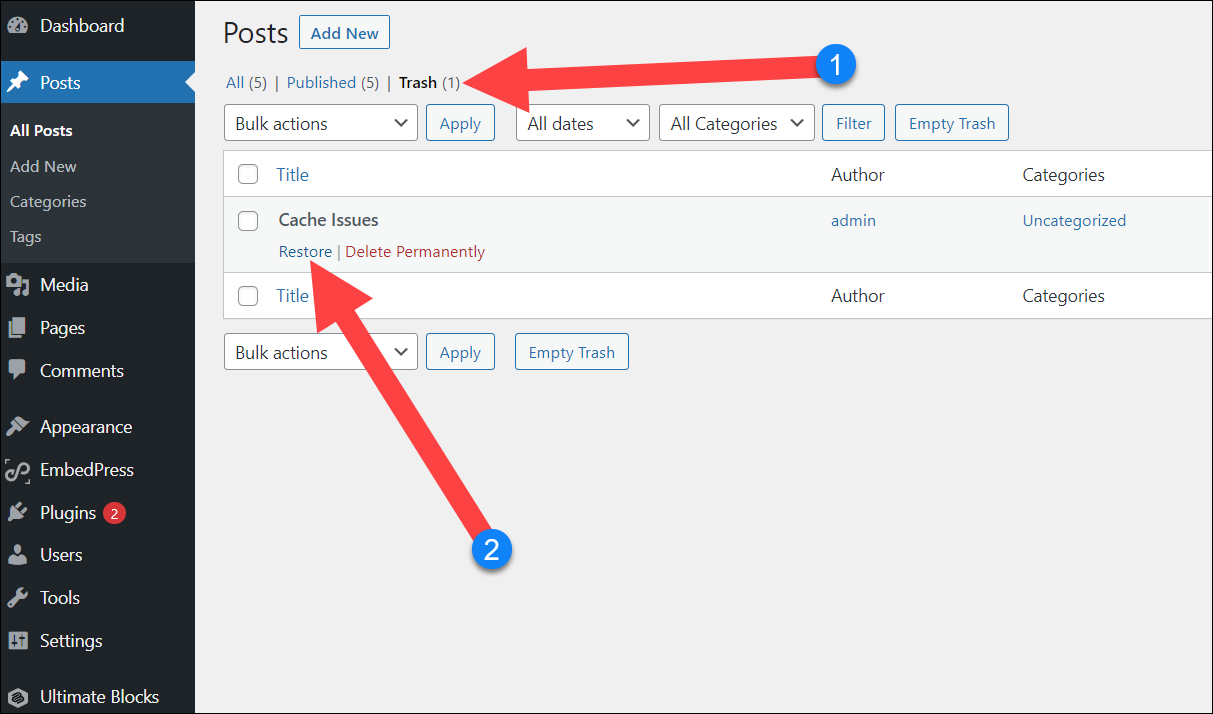Sort by Title in table footer
The image size is (1213, 714).
pyautogui.click(x=293, y=296)
